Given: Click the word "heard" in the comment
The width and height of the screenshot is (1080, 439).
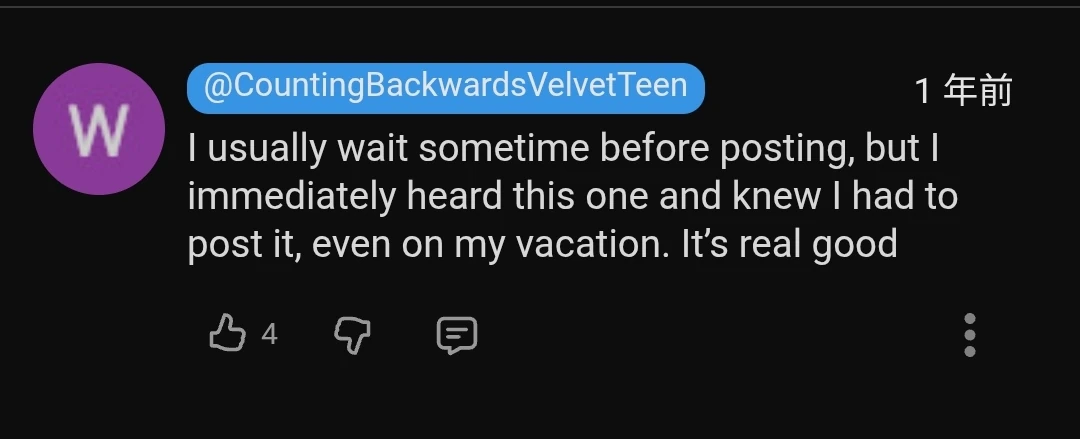Looking at the screenshot, I should [x=454, y=197].
